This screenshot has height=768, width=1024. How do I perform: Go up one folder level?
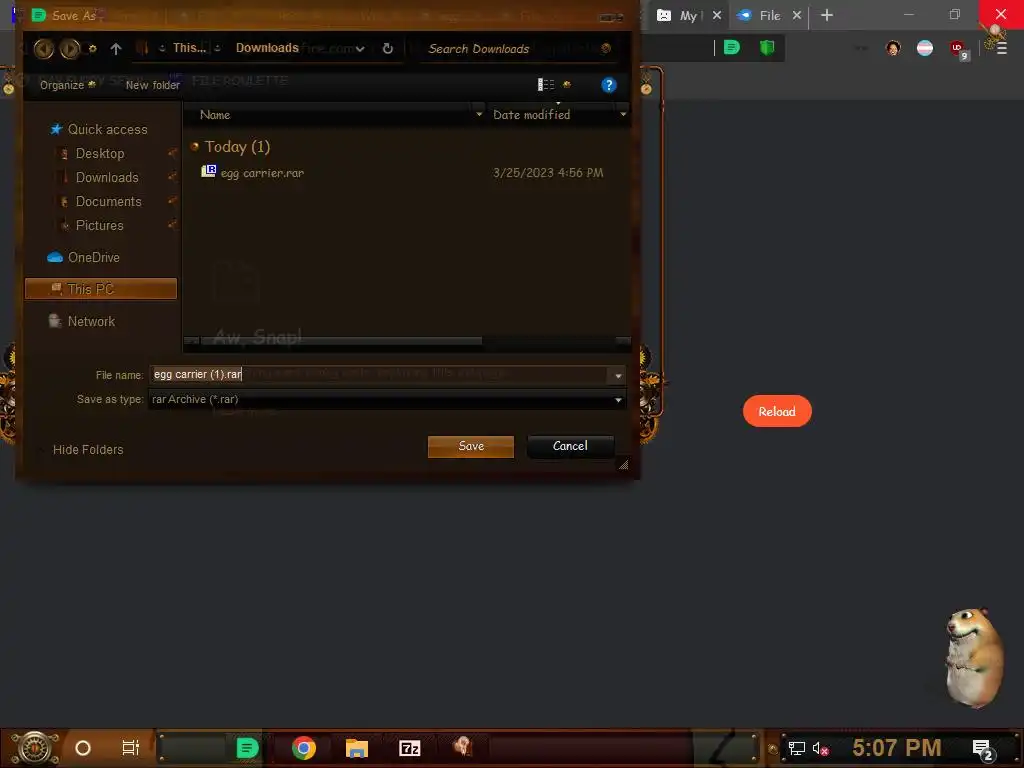[x=116, y=48]
